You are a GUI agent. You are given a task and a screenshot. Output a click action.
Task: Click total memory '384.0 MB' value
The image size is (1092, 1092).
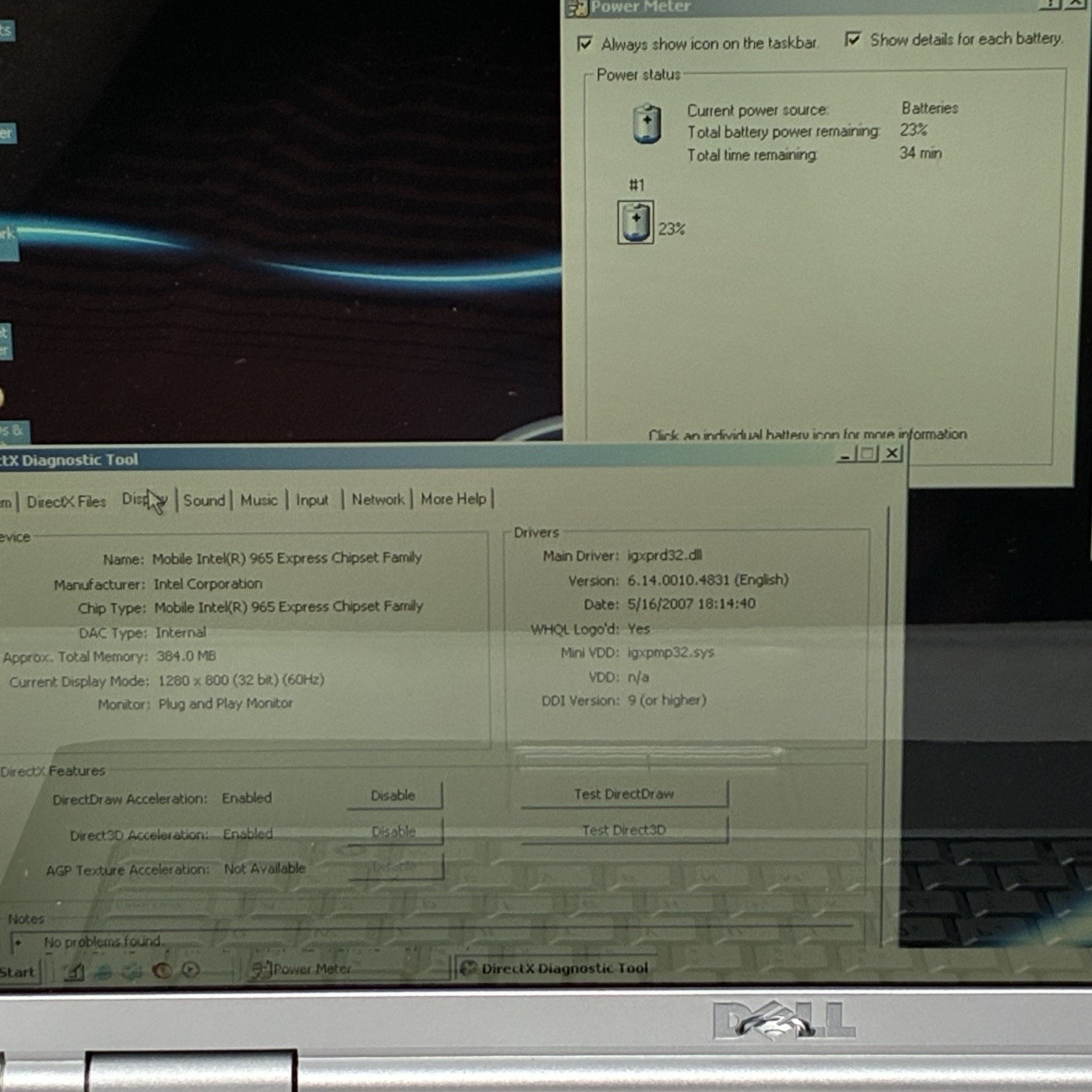point(186,657)
